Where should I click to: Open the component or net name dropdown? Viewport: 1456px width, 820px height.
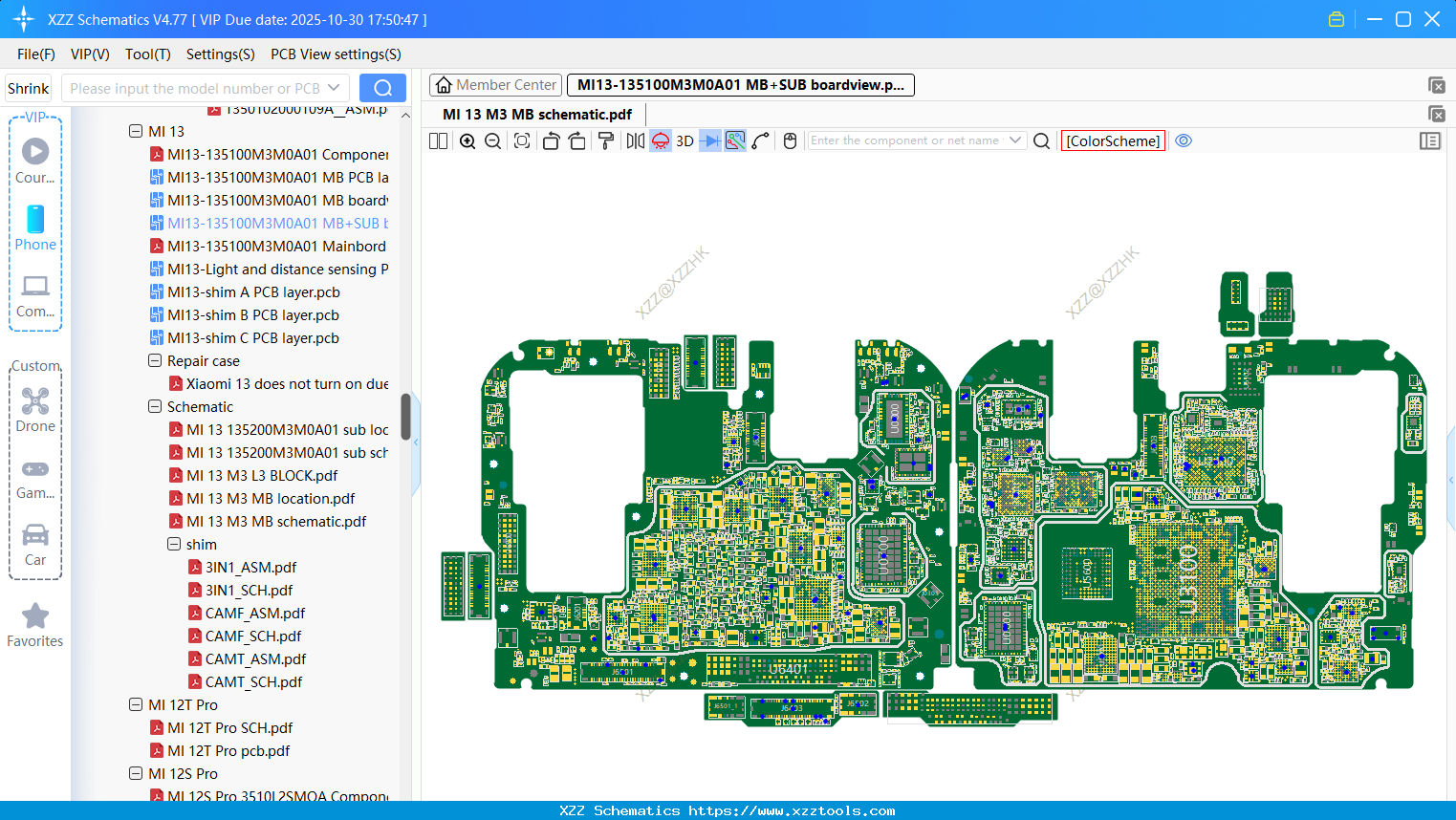coord(1017,140)
